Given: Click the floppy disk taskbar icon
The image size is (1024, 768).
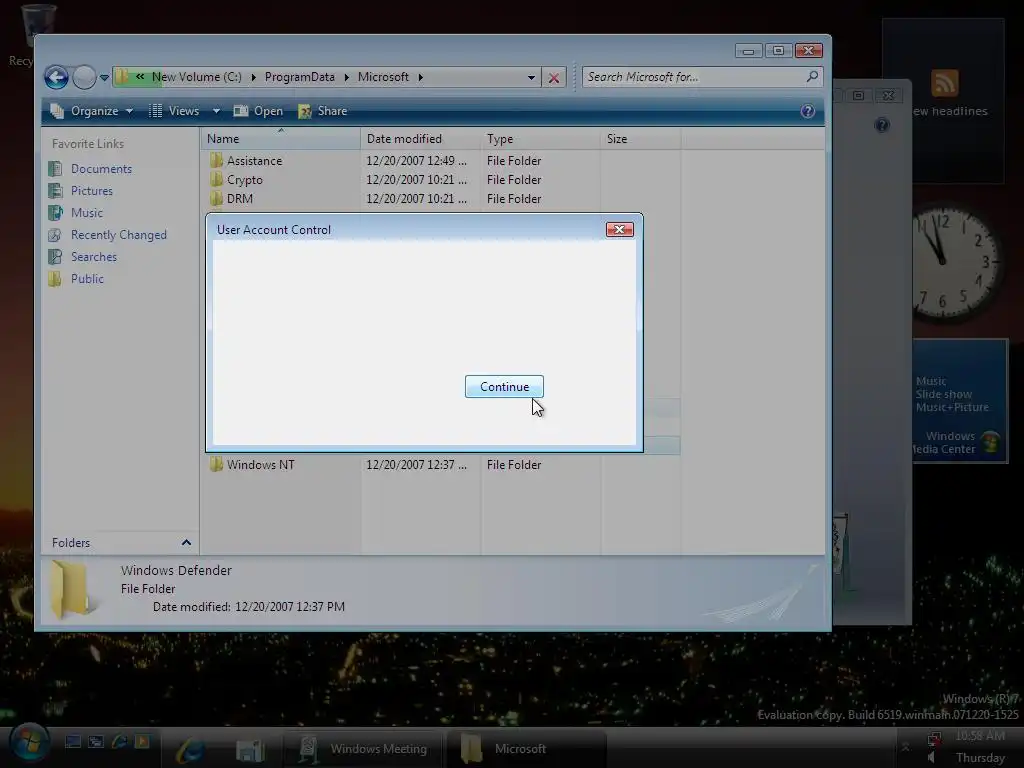Looking at the screenshot, I should click(x=250, y=750).
